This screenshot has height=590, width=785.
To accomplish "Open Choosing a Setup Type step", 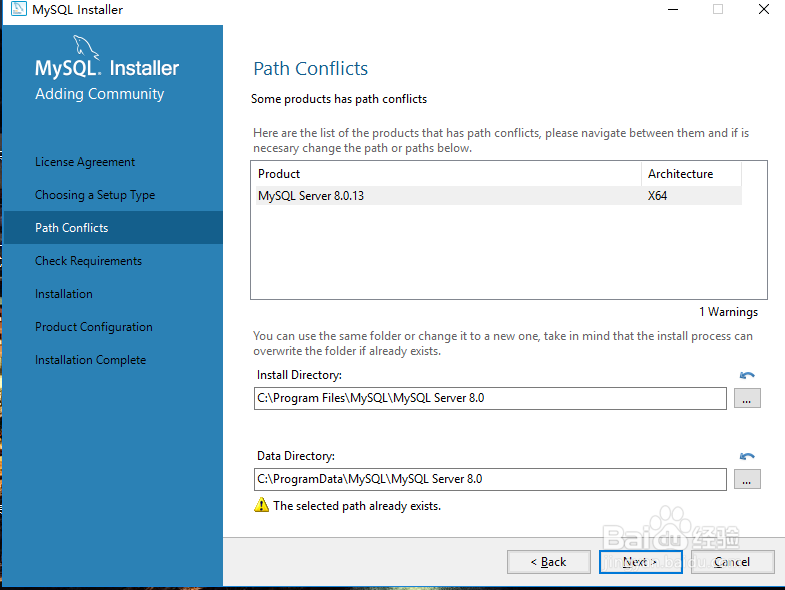I will pos(95,195).
